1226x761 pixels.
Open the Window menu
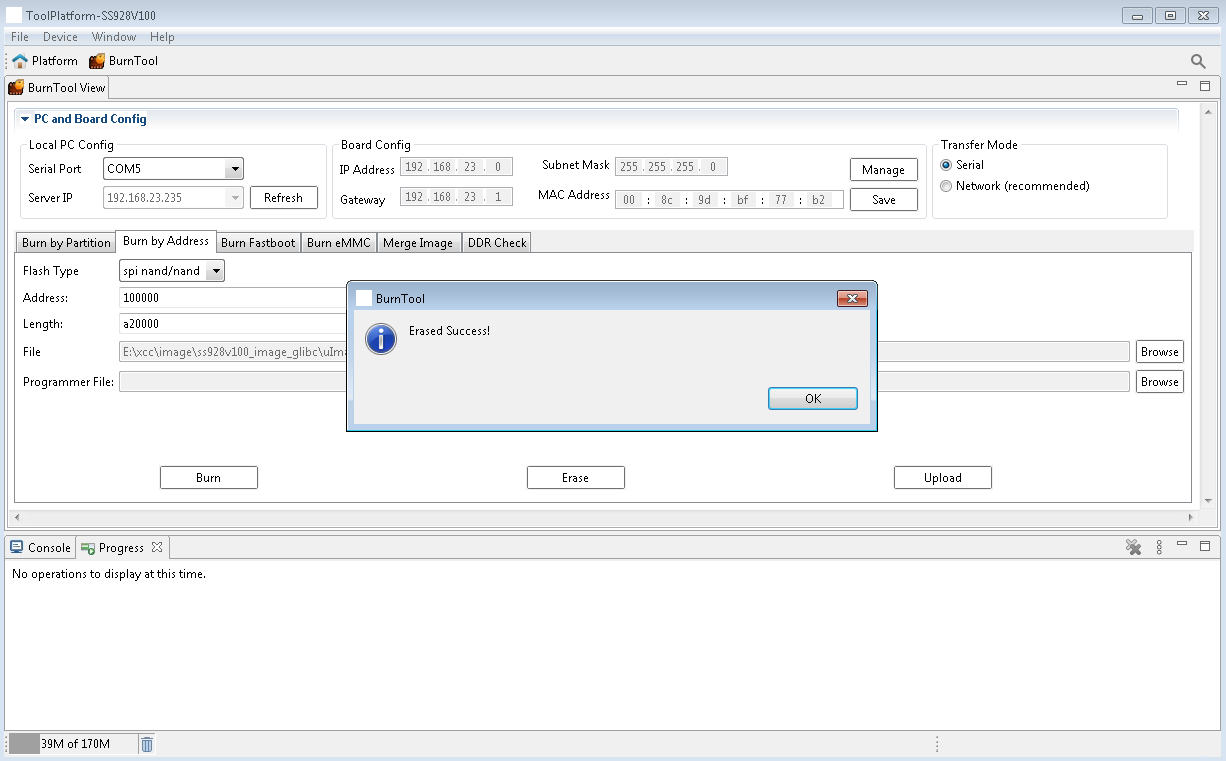pos(114,37)
